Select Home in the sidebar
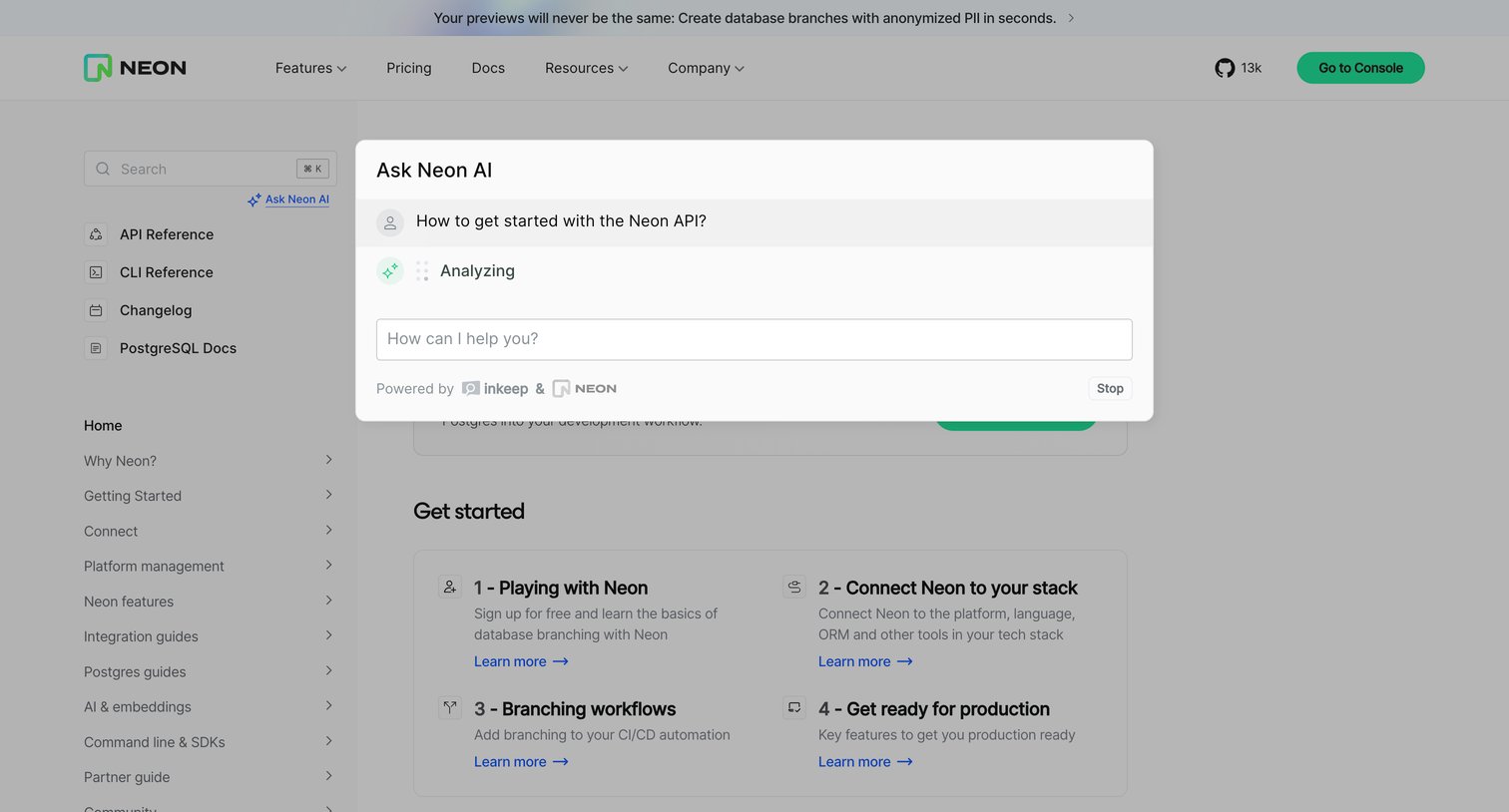 (103, 425)
